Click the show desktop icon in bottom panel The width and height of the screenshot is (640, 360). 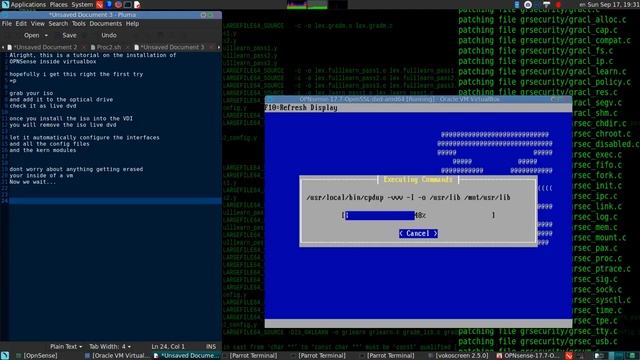(5, 356)
